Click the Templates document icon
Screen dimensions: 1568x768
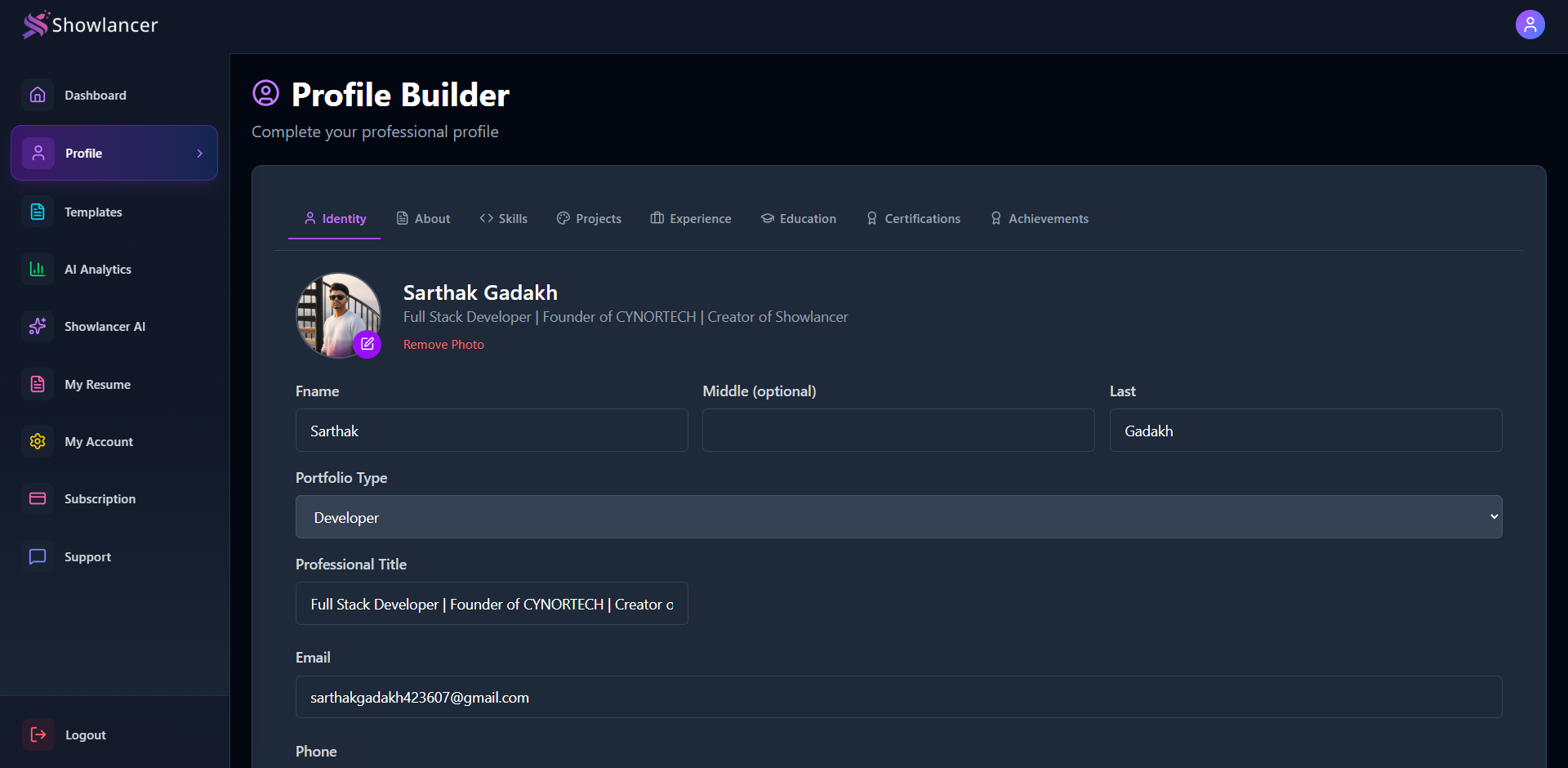38,212
